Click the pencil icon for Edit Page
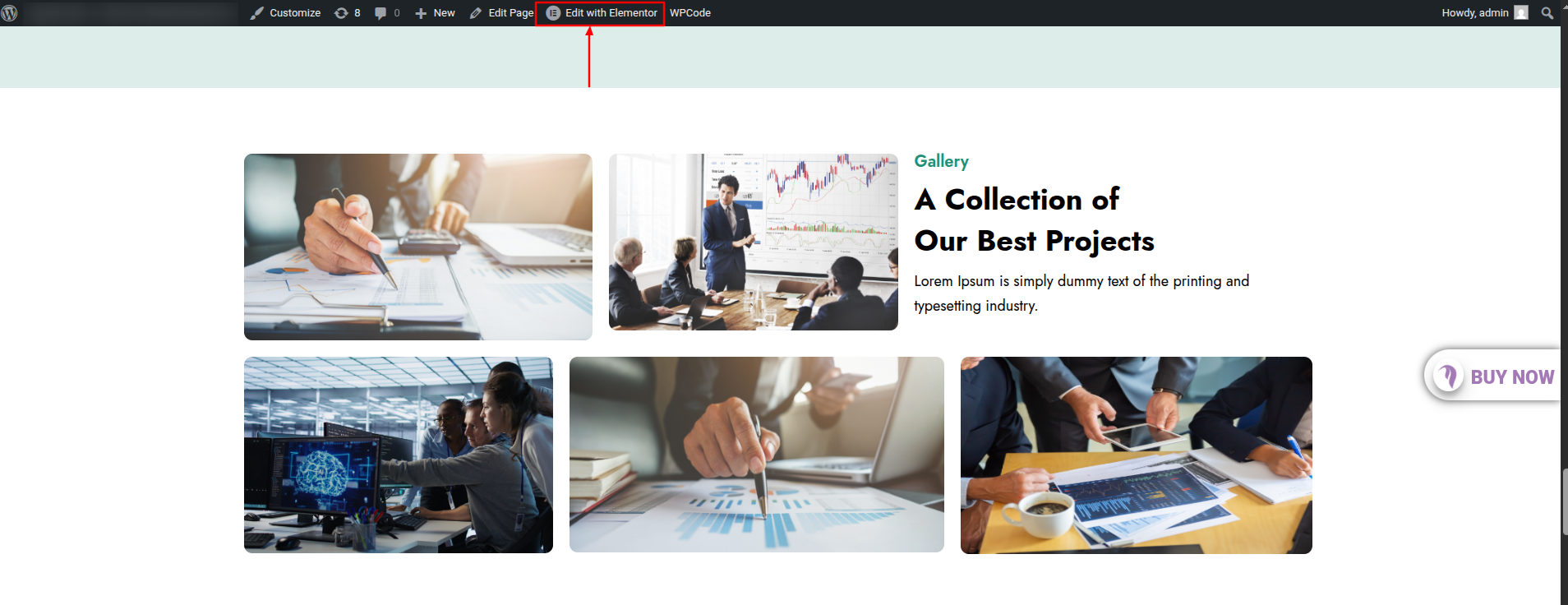Image resolution: width=1568 pixels, height=605 pixels. pyautogui.click(x=476, y=13)
